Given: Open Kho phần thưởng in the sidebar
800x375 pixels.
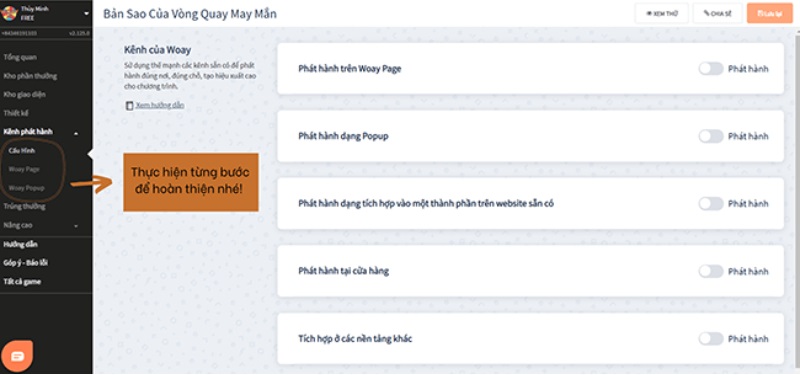Looking at the screenshot, I should pos(30,76).
